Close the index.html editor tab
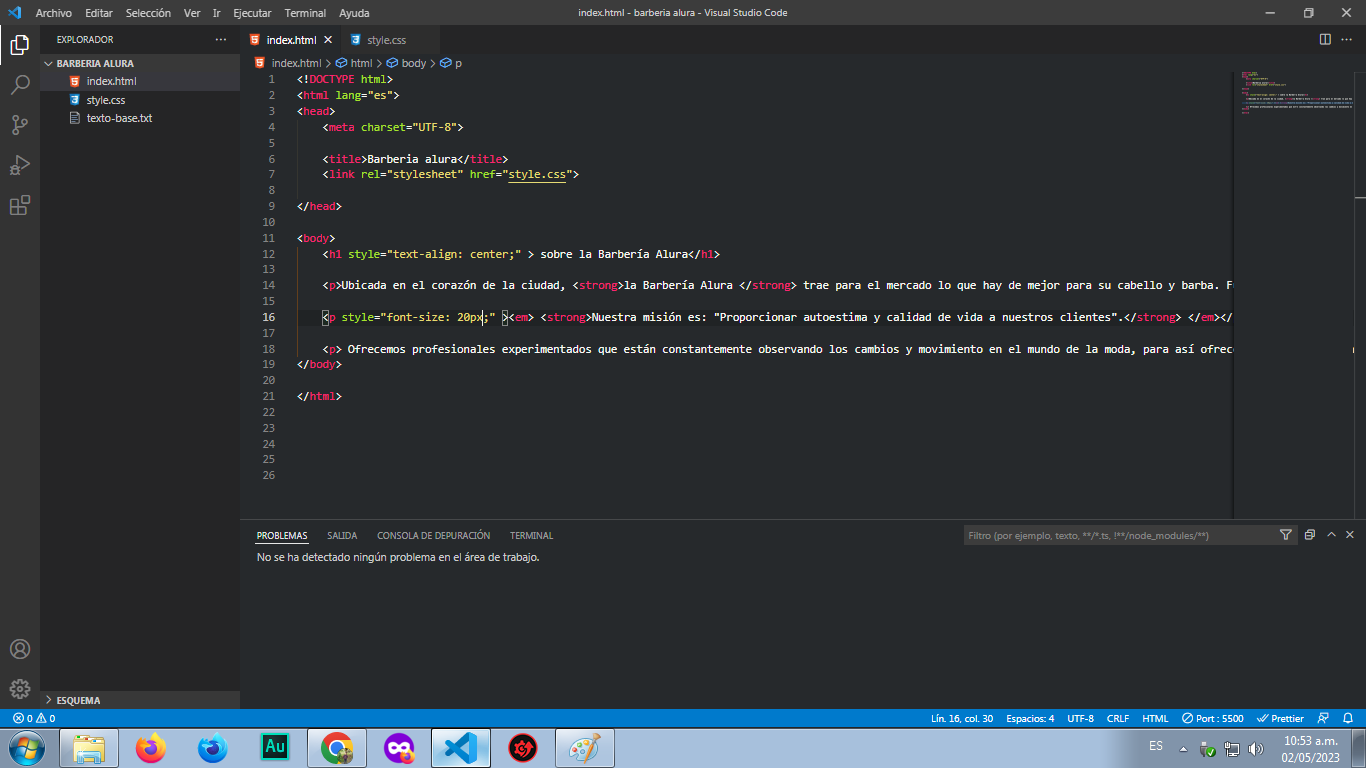 click(329, 40)
